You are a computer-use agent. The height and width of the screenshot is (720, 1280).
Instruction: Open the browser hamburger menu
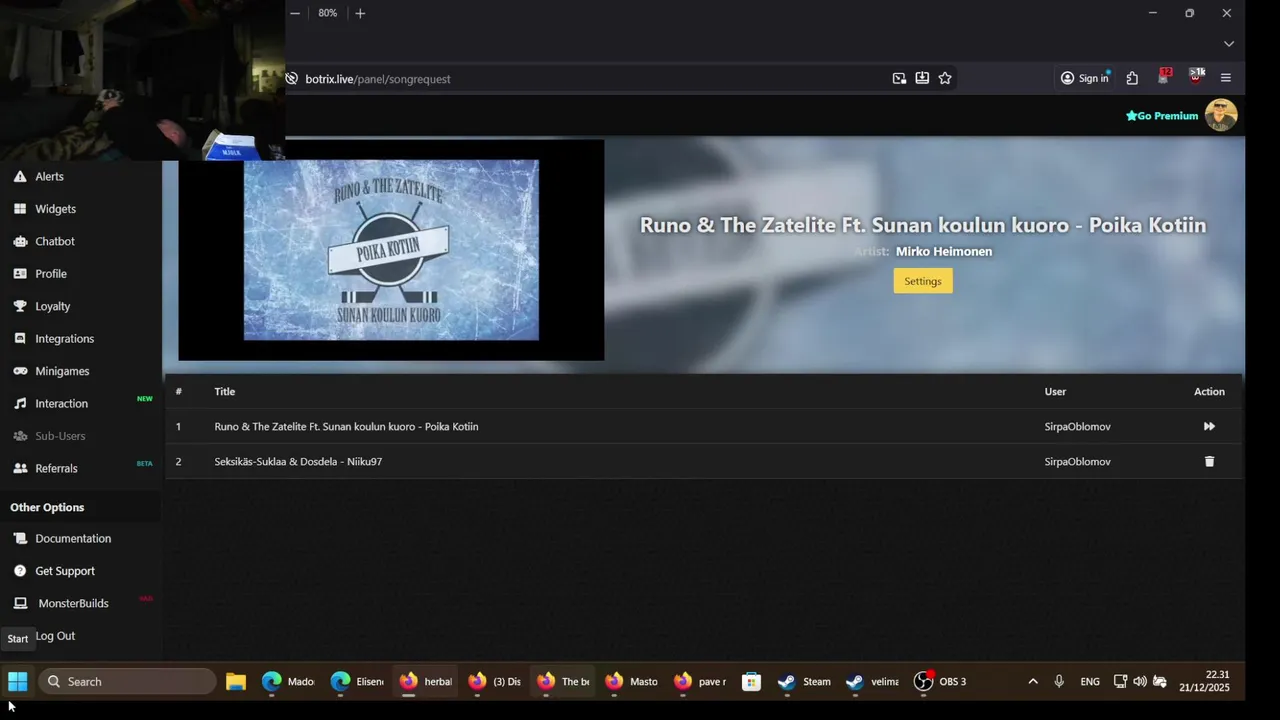[1226, 78]
